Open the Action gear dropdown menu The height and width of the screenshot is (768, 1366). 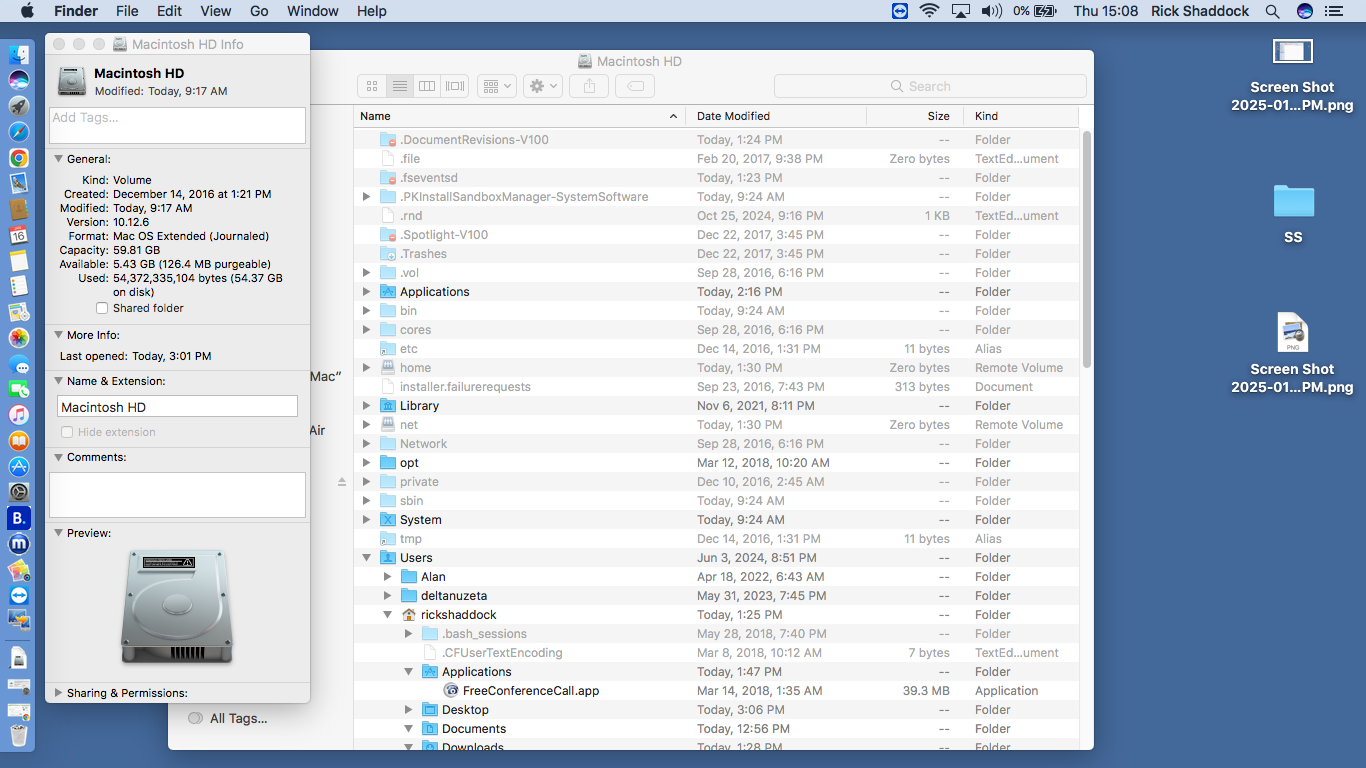coord(544,86)
